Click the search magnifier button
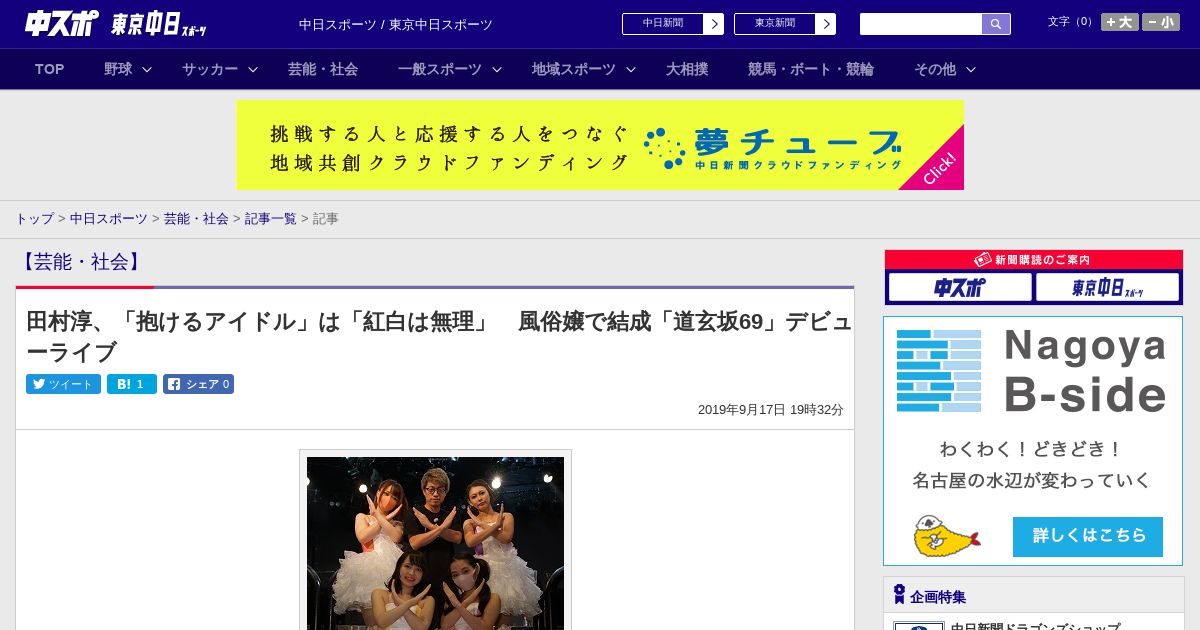The width and height of the screenshot is (1200, 630). (x=996, y=24)
